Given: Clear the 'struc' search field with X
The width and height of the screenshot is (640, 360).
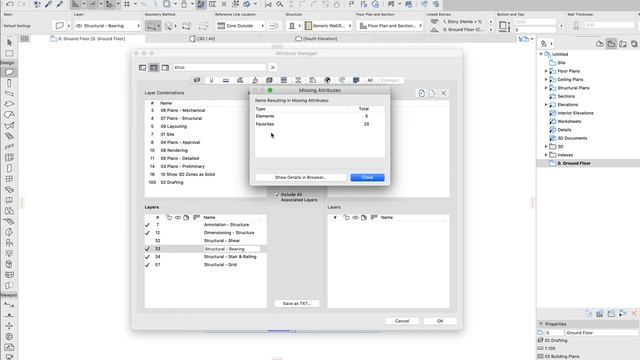Looking at the screenshot, I should [x=273, y=67].
